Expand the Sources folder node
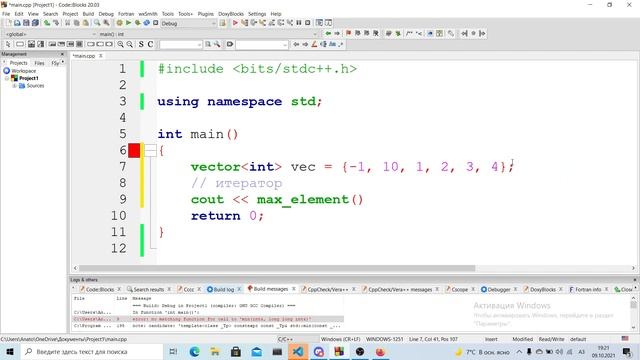The image size is (640, 360). click(14, 86)
